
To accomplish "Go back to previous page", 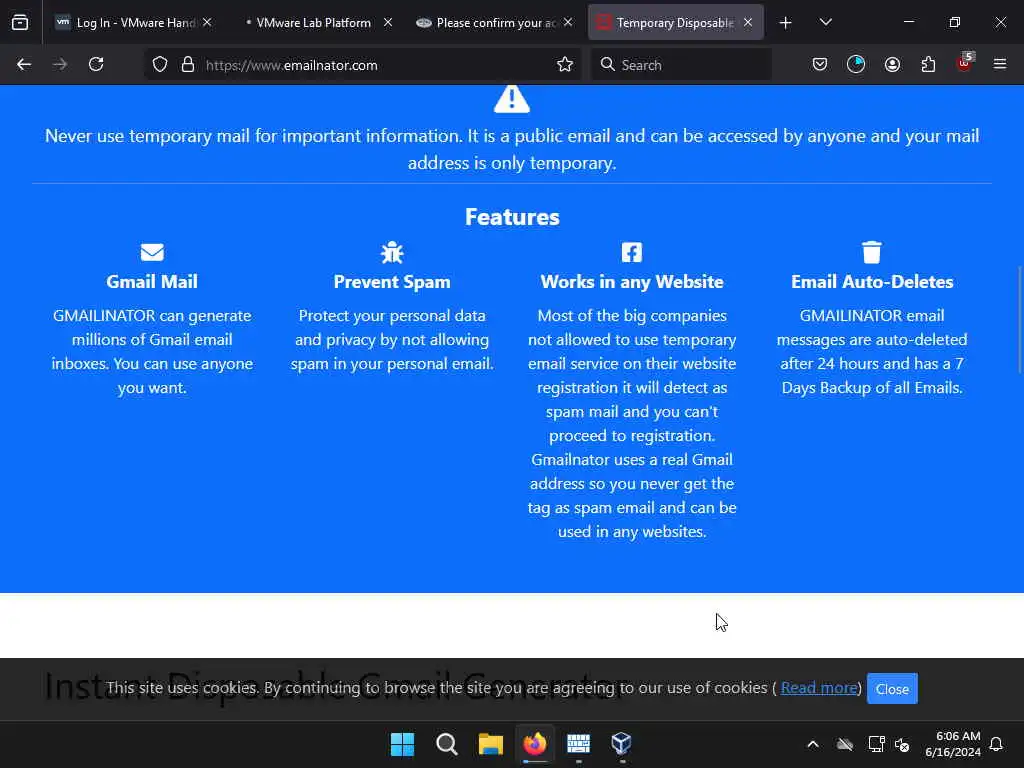I will coord(24,65).
